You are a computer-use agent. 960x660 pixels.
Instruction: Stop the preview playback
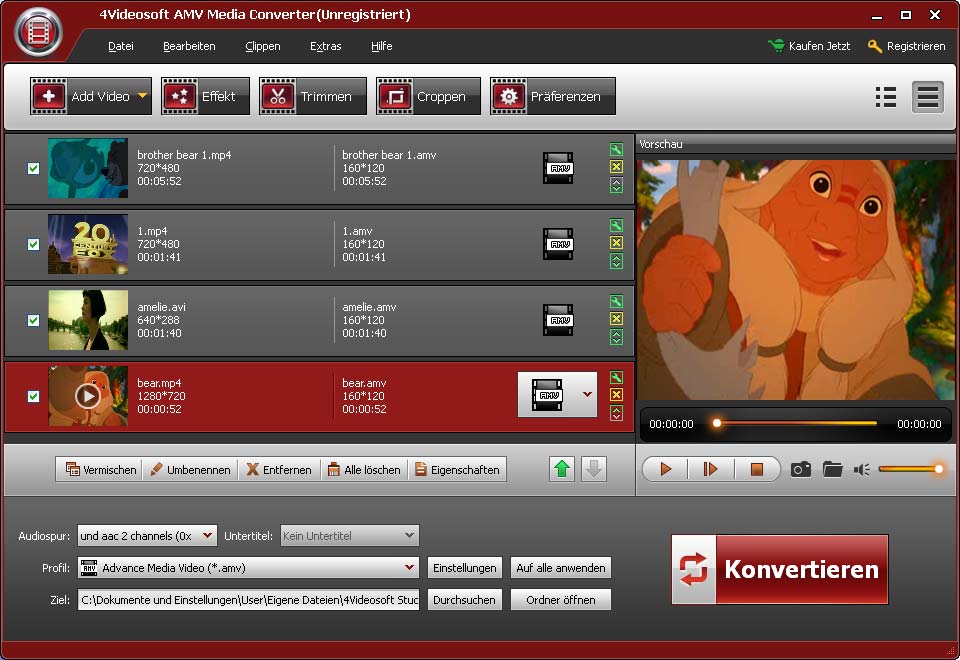pyautogui.click(x=757, y=470)
